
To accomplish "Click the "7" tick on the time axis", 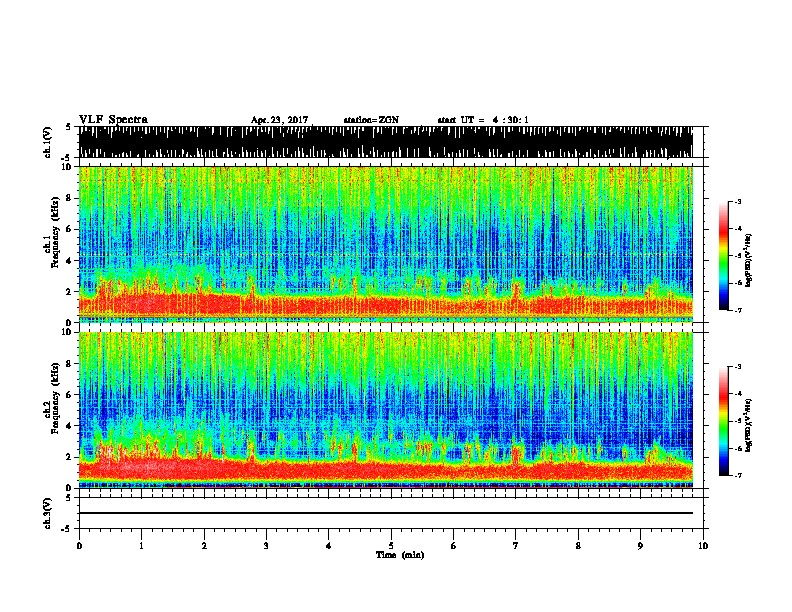I will point(516,546).
